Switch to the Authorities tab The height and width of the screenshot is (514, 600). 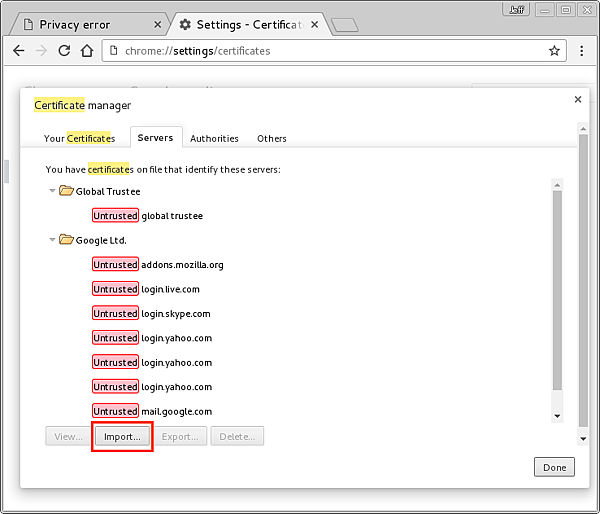click(x=214, y=138)
